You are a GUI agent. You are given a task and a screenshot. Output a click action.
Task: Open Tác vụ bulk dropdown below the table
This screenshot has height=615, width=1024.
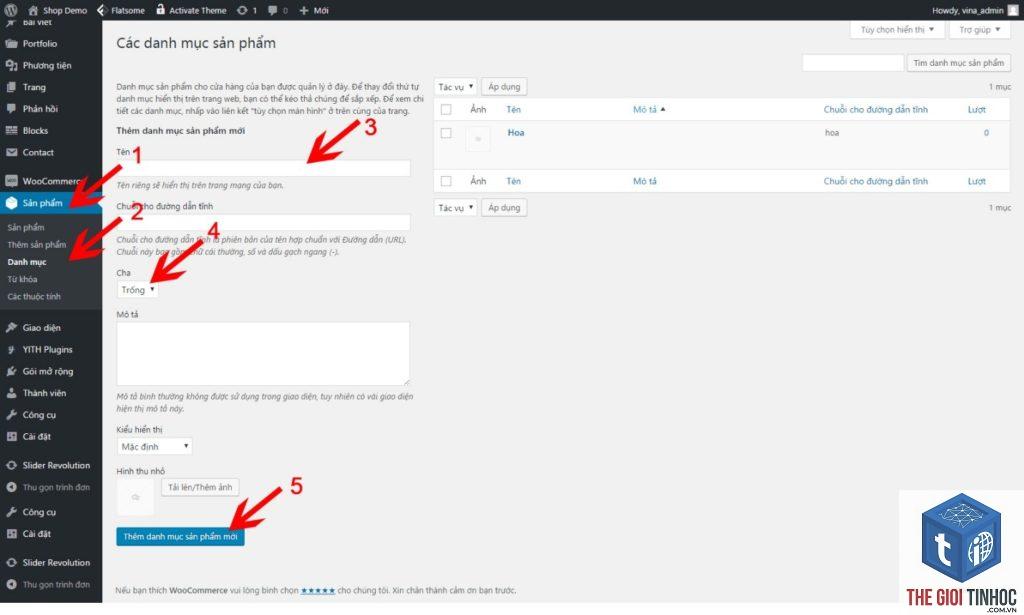pyautogui.click(x=455, y=208)
